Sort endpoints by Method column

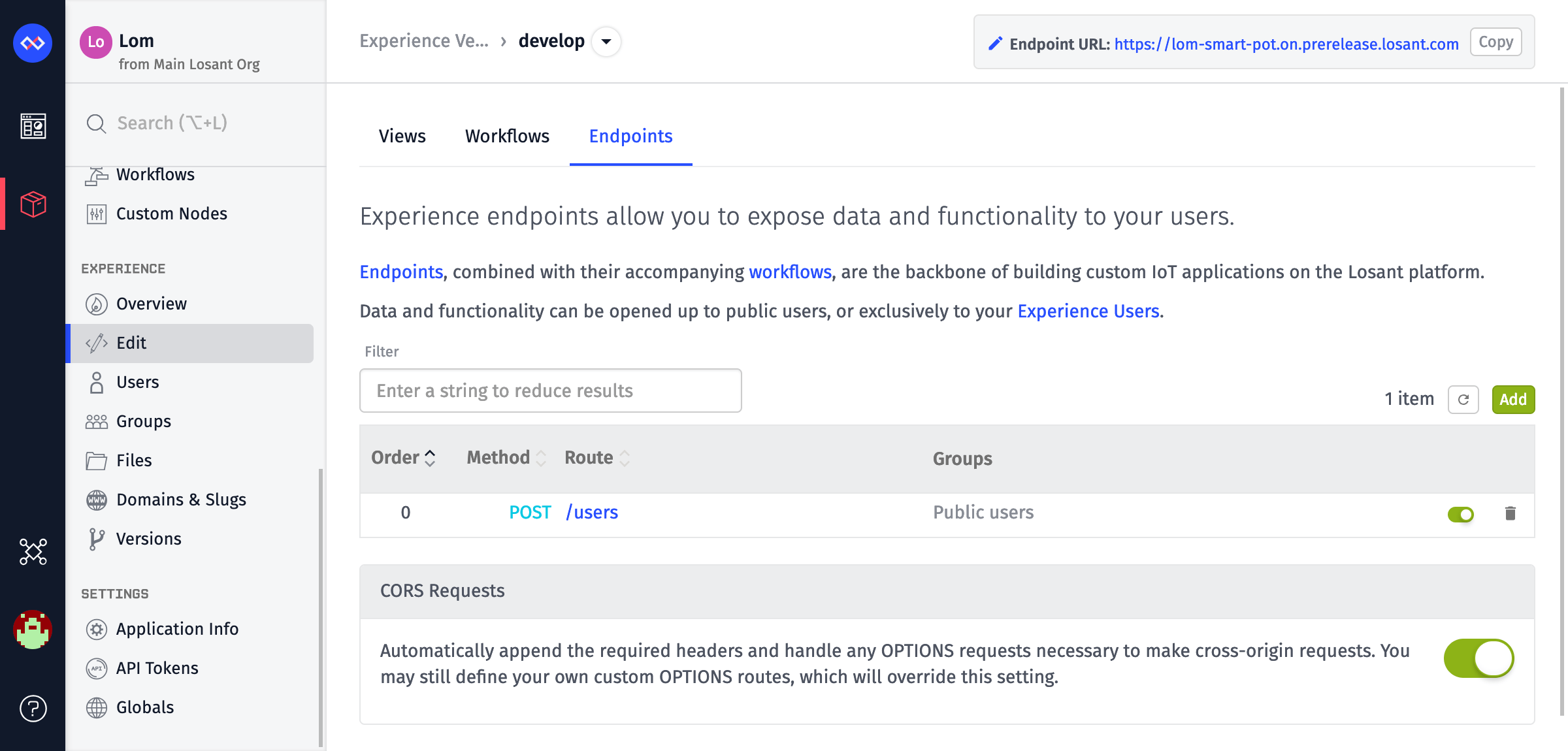click(506, 458)
